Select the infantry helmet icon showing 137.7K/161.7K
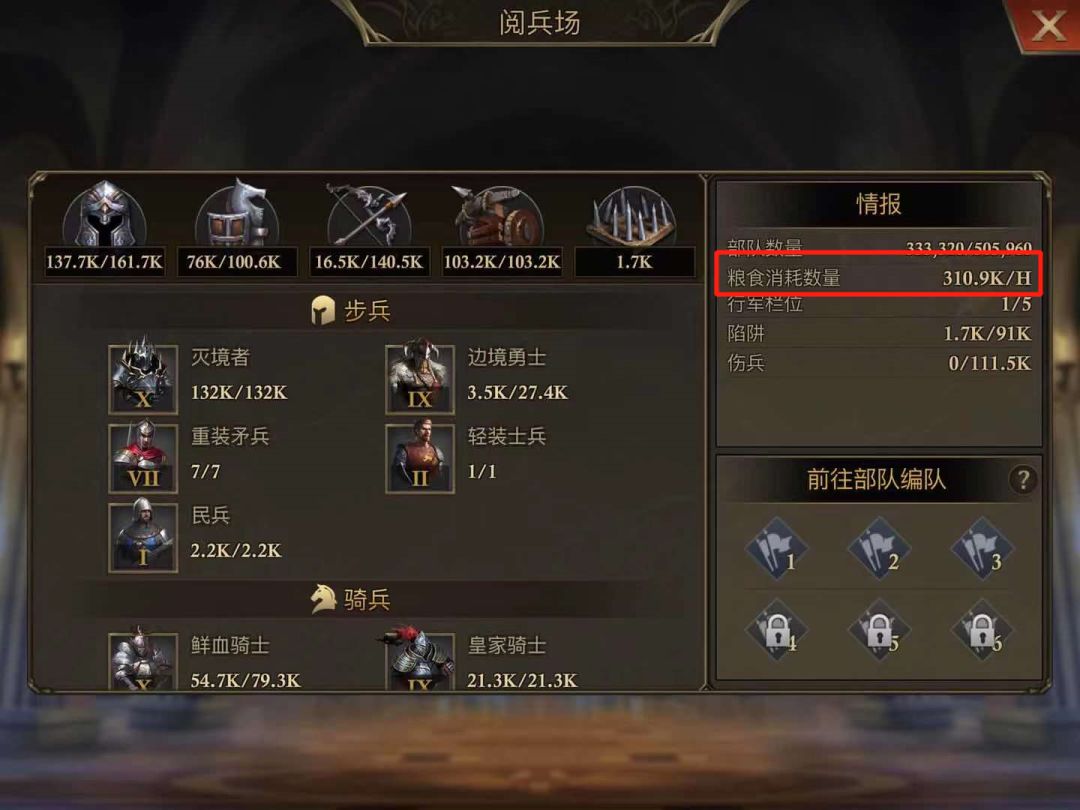The image size is (1080, 810). (105, 215)
